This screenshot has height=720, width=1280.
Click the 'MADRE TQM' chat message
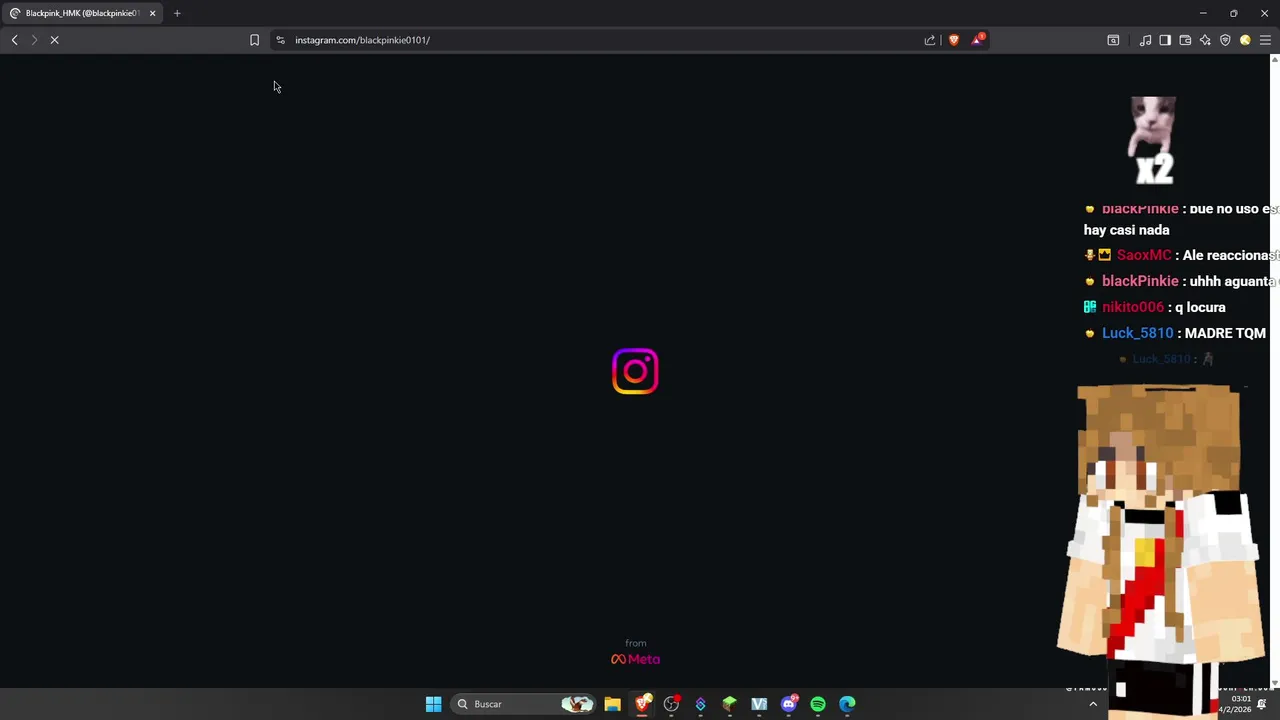[x=1225, y=333]
